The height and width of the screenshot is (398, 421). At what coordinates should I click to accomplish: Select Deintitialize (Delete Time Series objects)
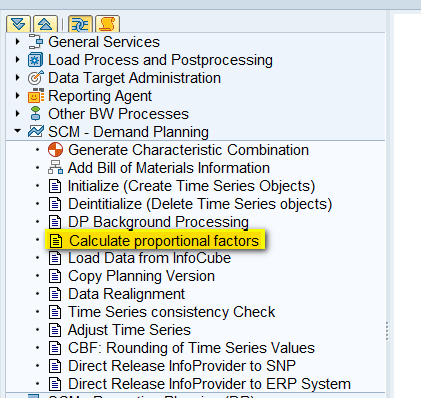pos(200,204)
